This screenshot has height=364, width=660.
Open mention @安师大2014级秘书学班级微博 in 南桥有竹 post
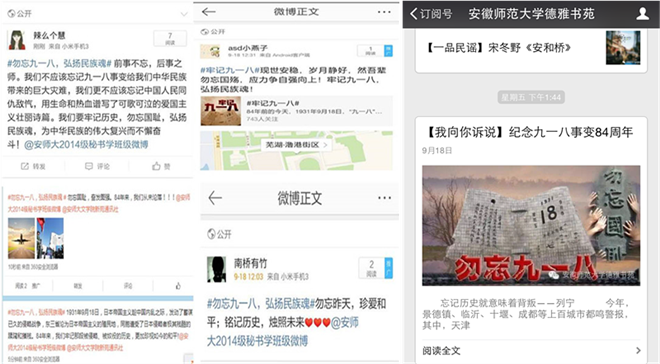point(282,332)
